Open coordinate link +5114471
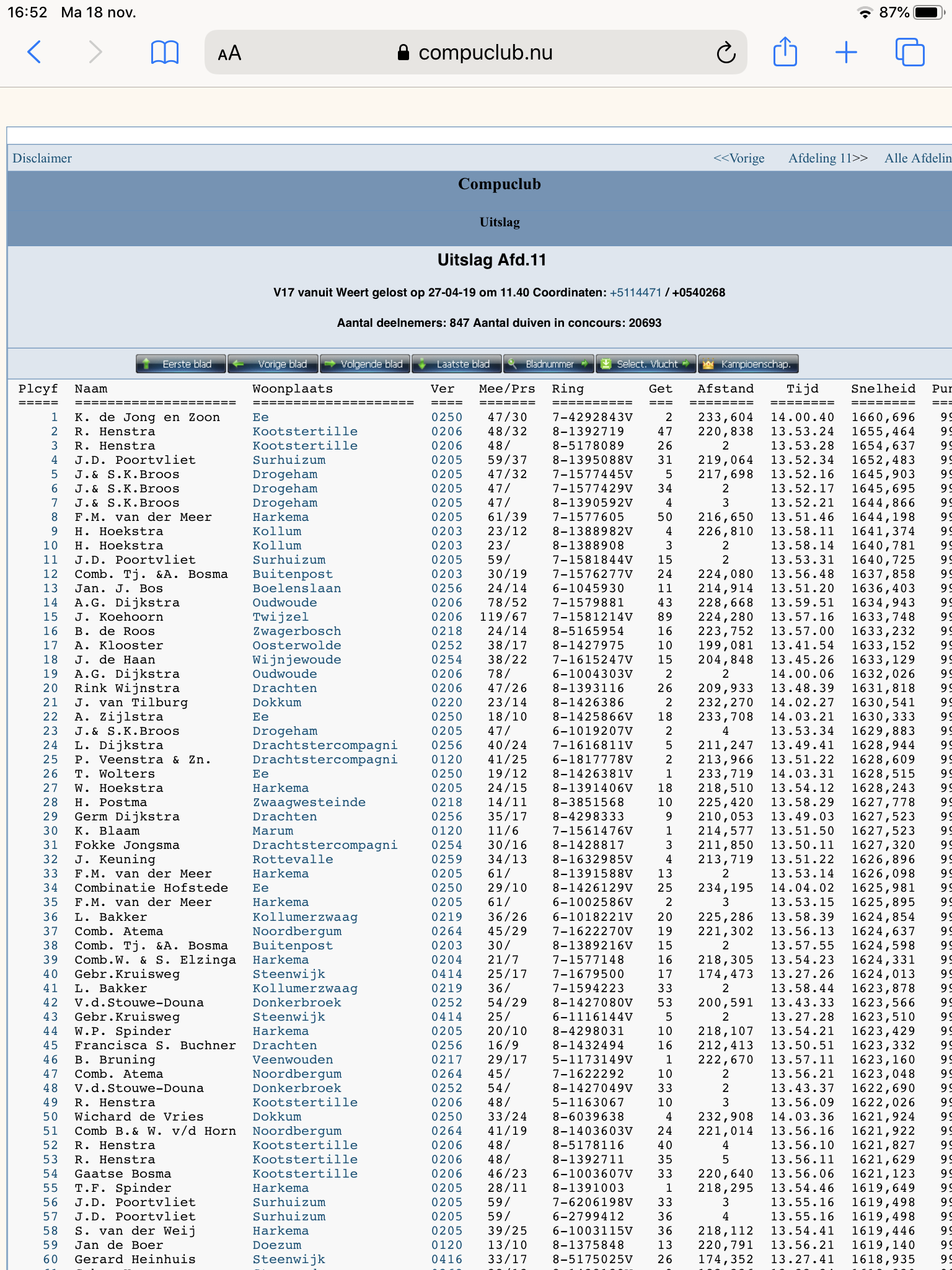 click(635, 292)
